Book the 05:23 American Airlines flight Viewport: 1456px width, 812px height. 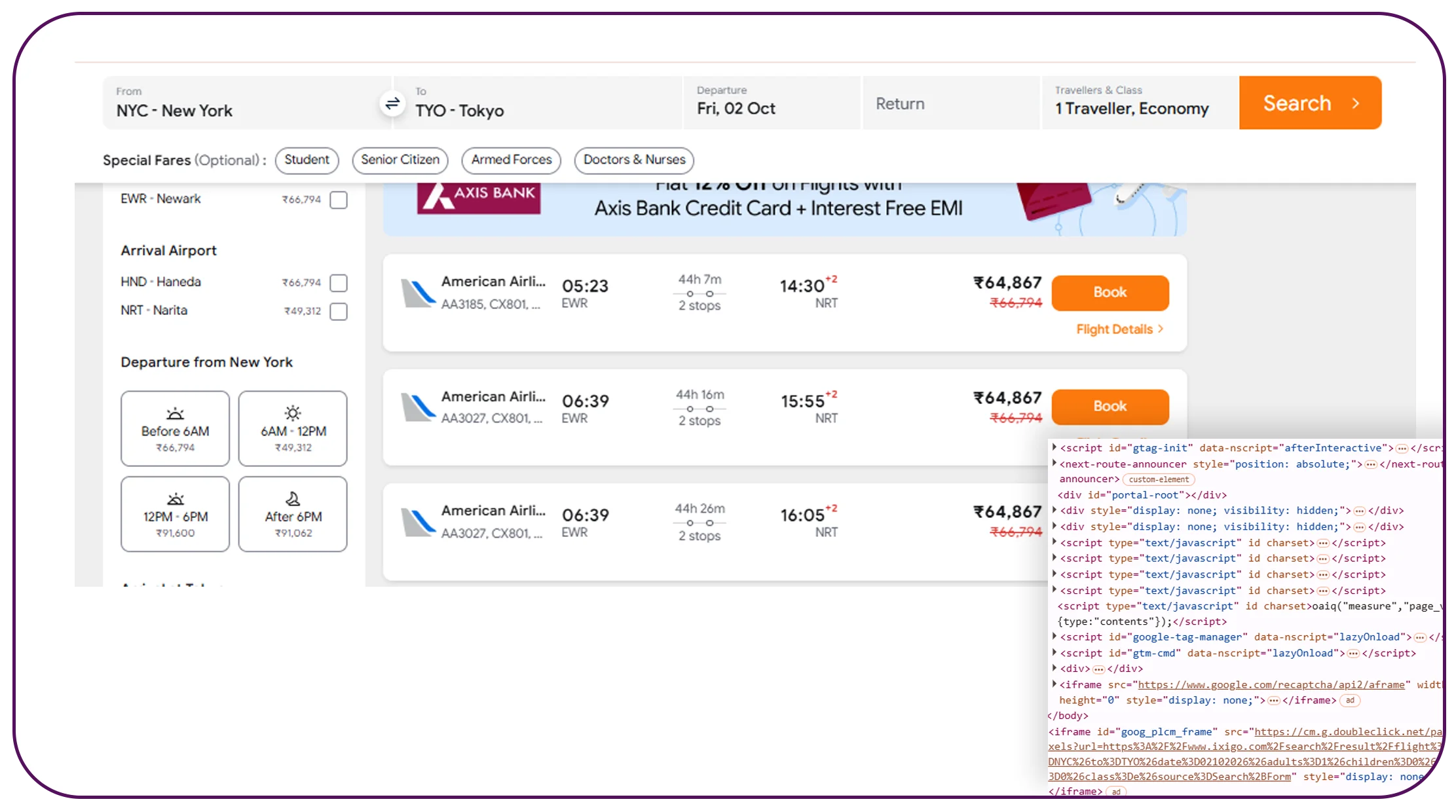(1110, 293)
